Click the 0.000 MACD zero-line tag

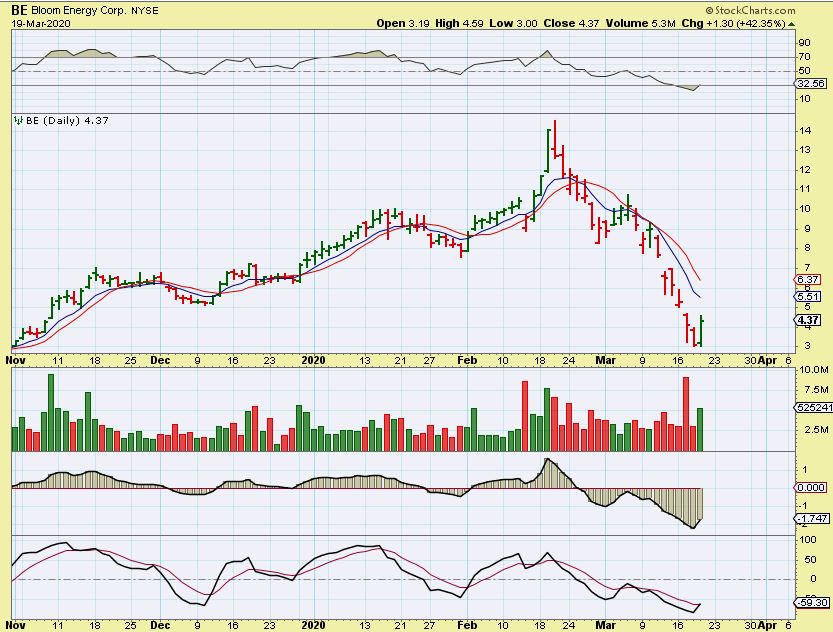[811, 487]
